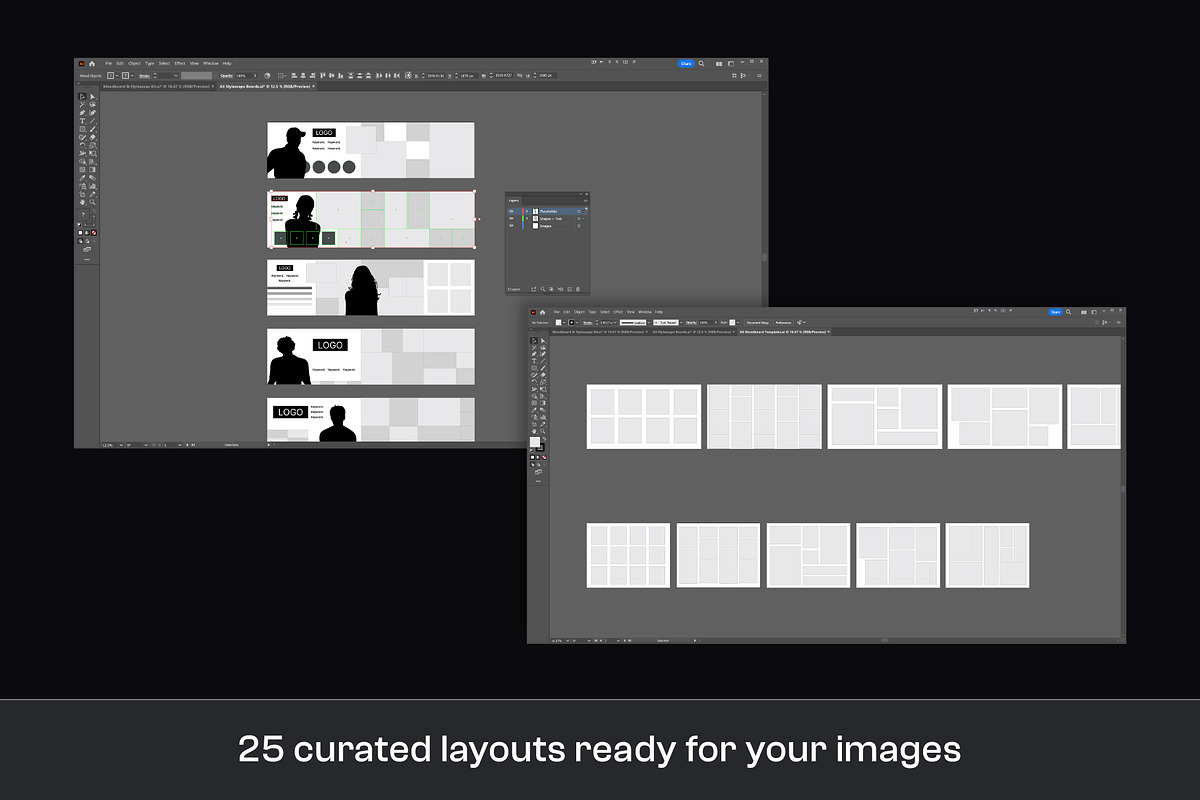Open search in back Illustrator window
The width and height of the screenshot is (1200, 800).
(702, 63)
